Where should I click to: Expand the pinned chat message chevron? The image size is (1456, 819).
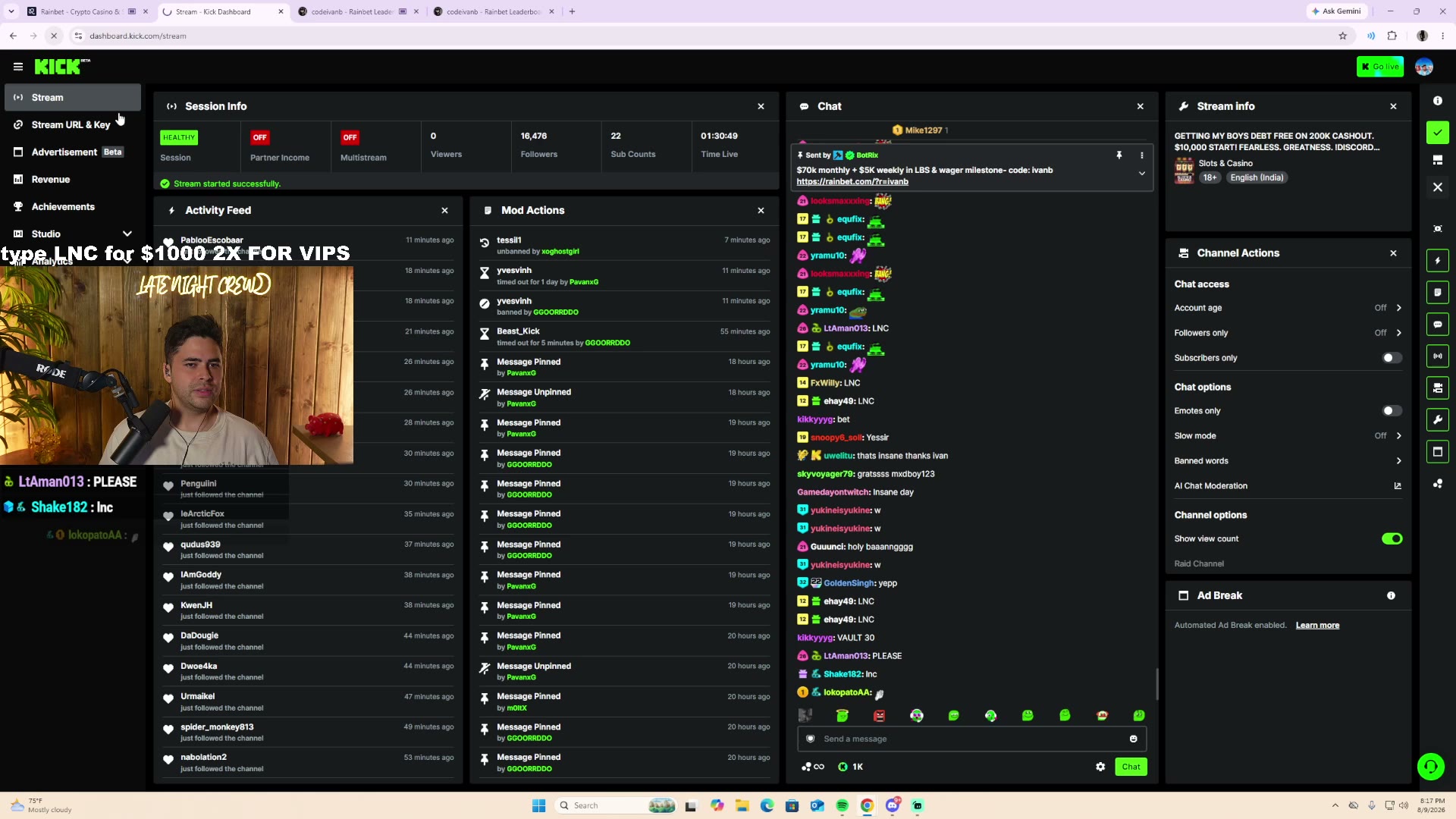pos(1142,174)
